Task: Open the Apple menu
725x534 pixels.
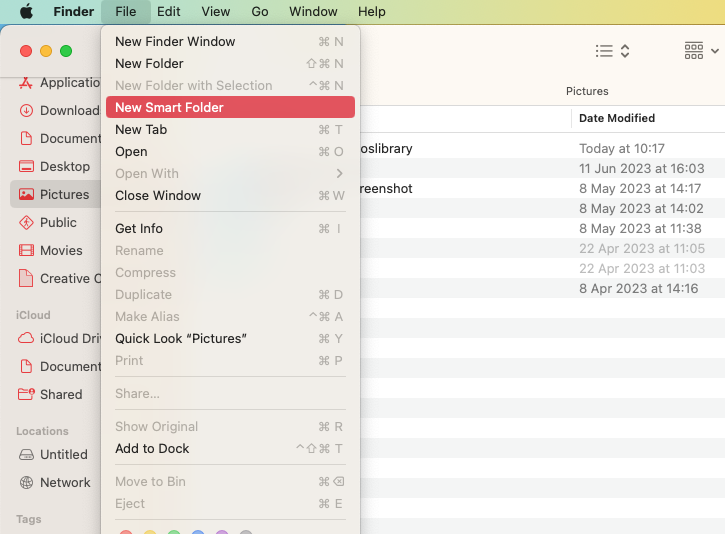Action: click(26, 11)
